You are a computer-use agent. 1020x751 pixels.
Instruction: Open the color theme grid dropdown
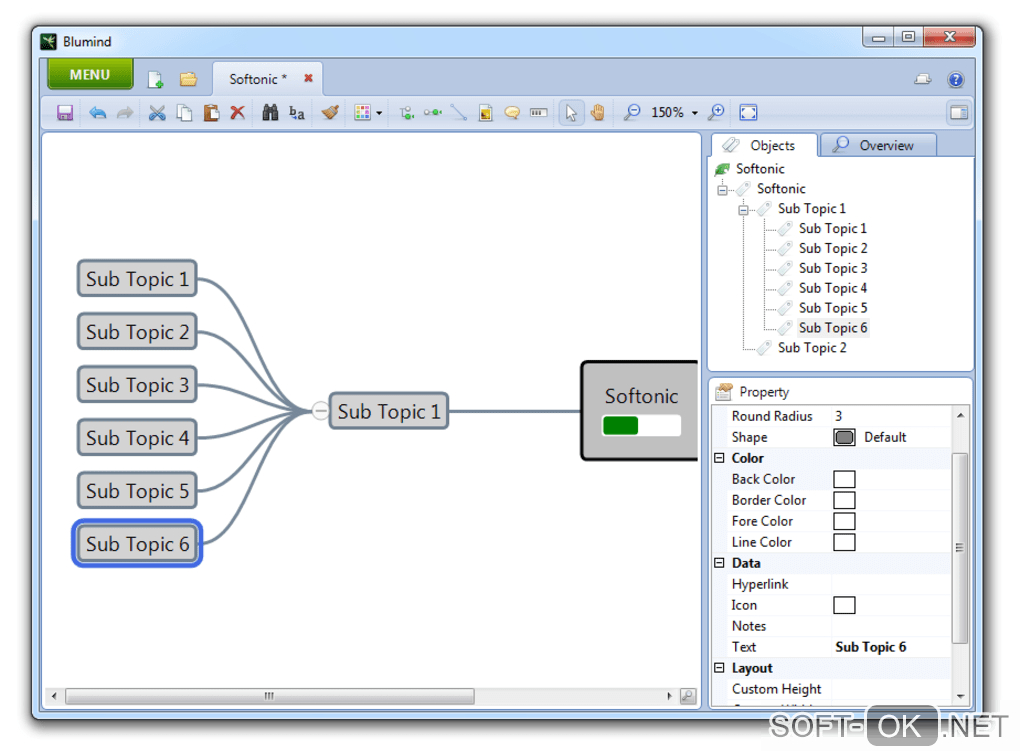click(x=368, y=113)
